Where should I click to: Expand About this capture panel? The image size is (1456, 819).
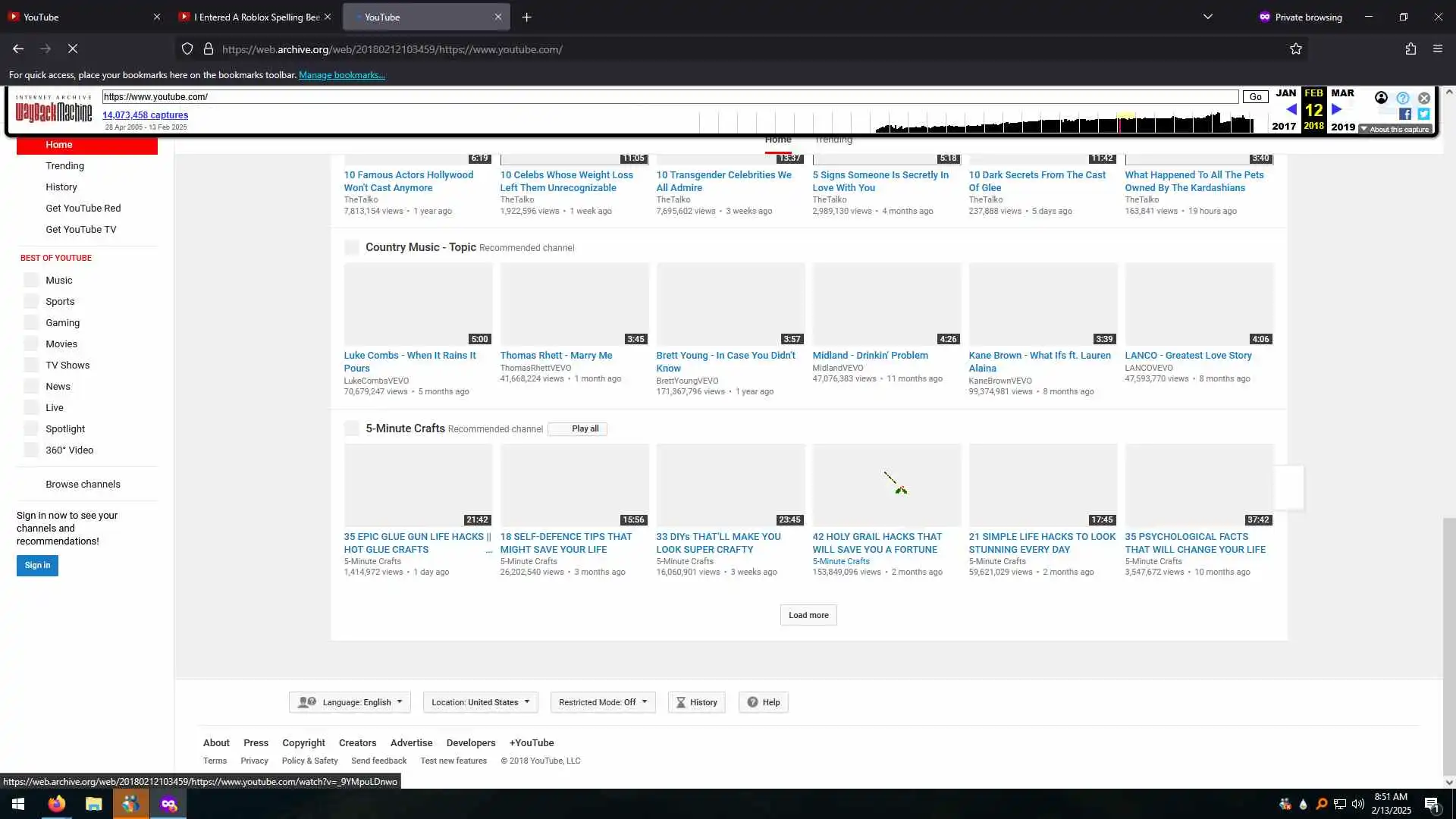point(1395,130)
